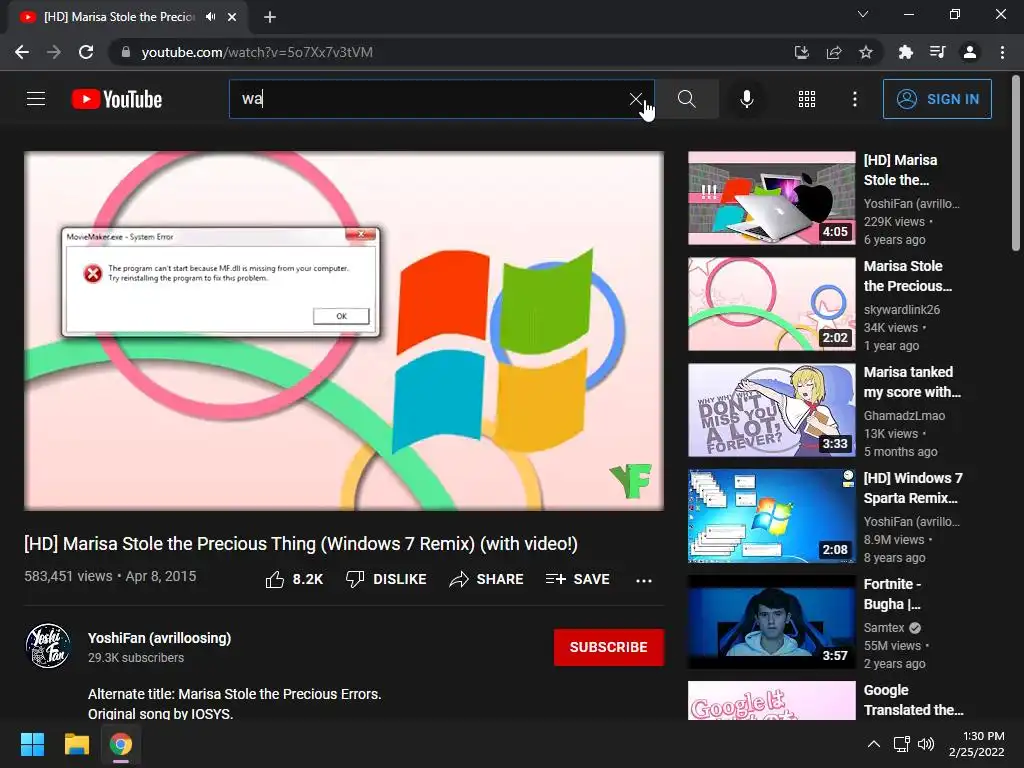This screenshot has height=768, width=1024.
Task: Open the YouTube apps grid icon
Action: 807,99
